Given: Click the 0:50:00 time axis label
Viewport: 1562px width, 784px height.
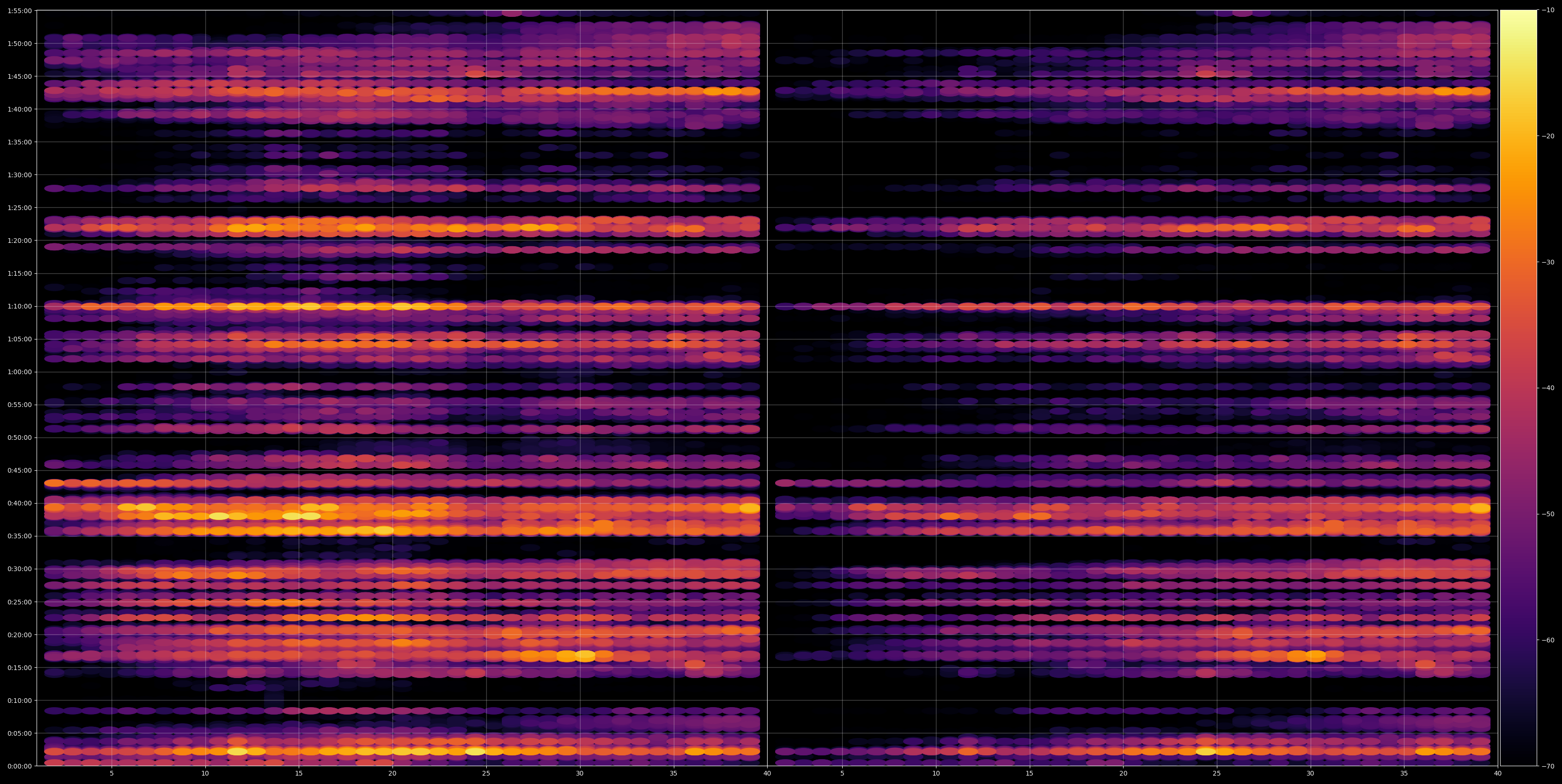Looking at the screenshot, I should tap(19, 438).
